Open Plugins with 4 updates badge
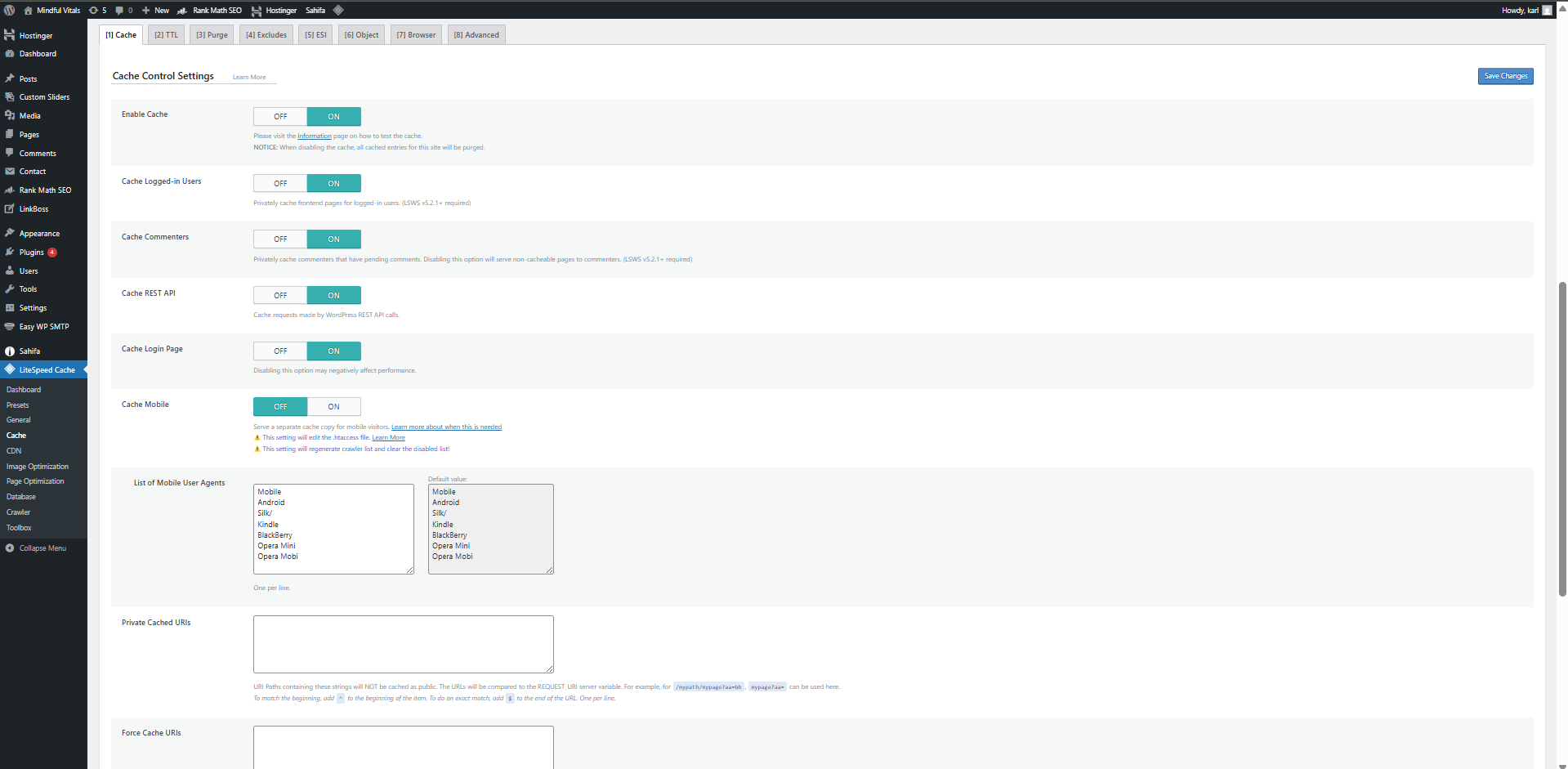Screen dimensions: 1568x769 point(43,252)
